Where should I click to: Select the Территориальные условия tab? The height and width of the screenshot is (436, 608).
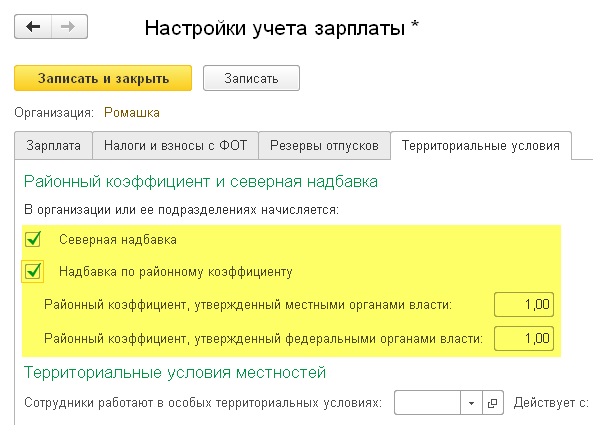pyautogui.click(x=481, y=145)
